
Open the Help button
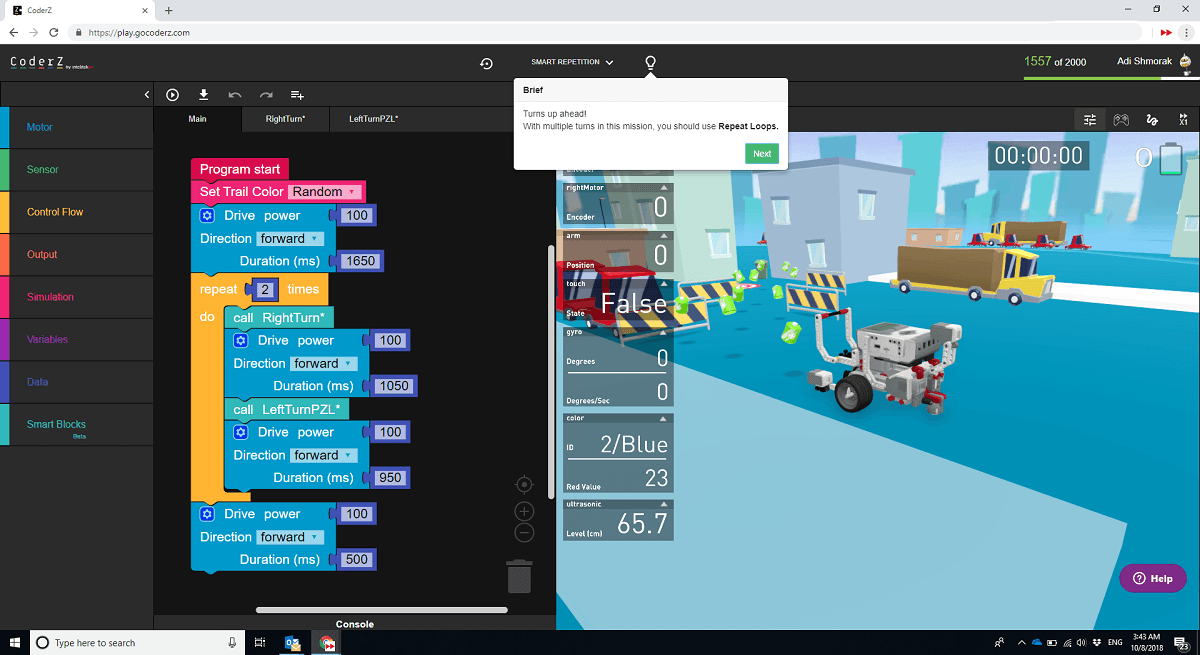pyautogui.click(x=1152, y=578)
